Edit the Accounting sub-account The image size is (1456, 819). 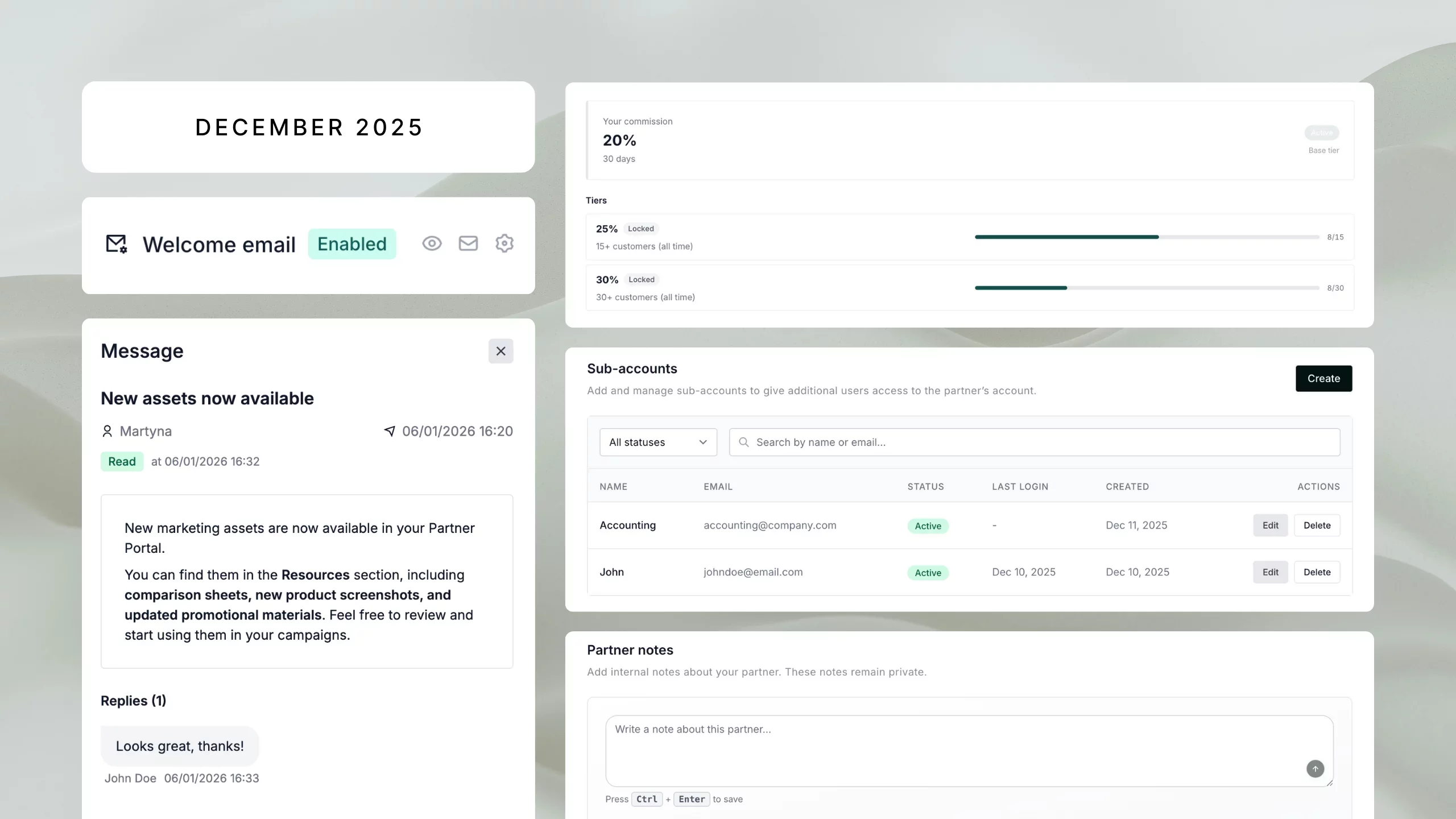click(1270, 526)
